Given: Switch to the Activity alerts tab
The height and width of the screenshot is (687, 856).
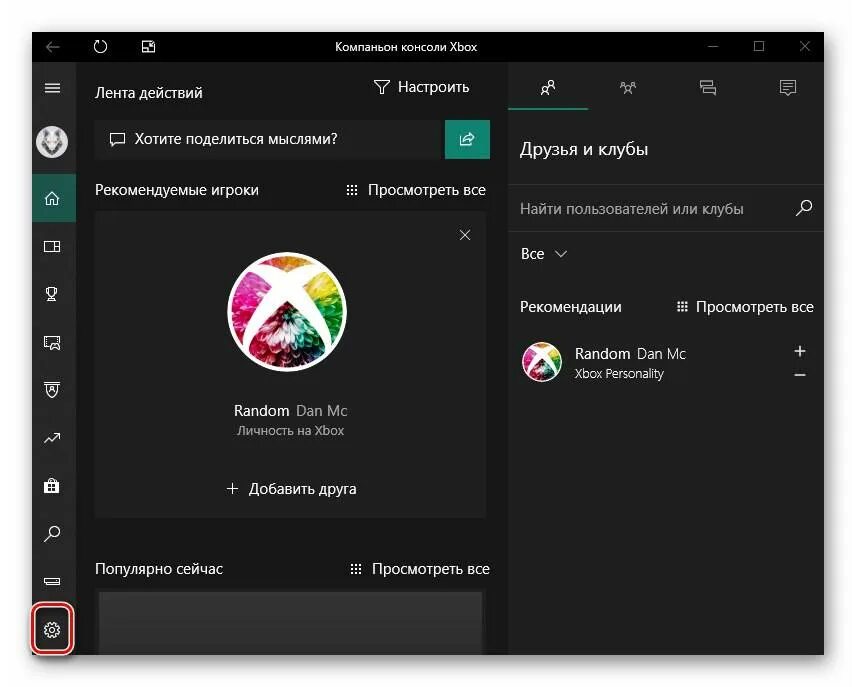Looking at the screenshot, I should coord(788,87).
